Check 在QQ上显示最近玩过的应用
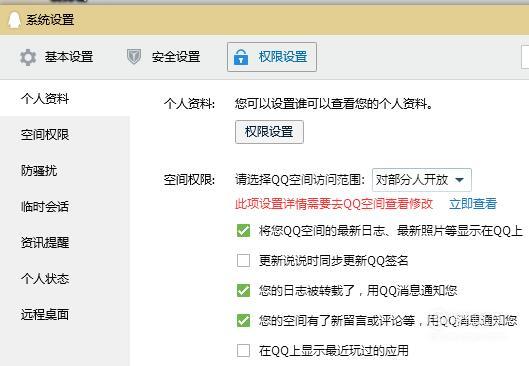Image resolution: width=529 pixels, height=366 pixels. coord(243,350)
